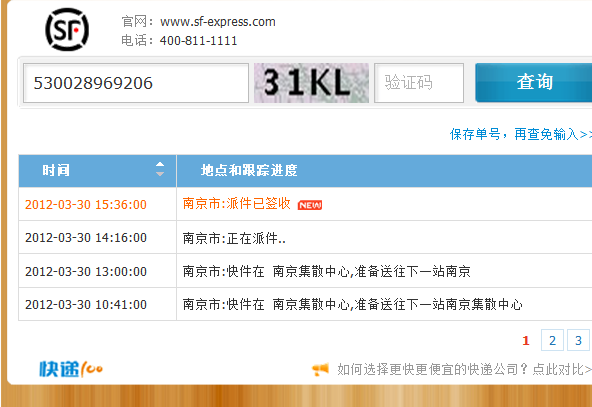Click the 快递100 logo
This screenshot has height=407, width=592.
tap(71, 369)
